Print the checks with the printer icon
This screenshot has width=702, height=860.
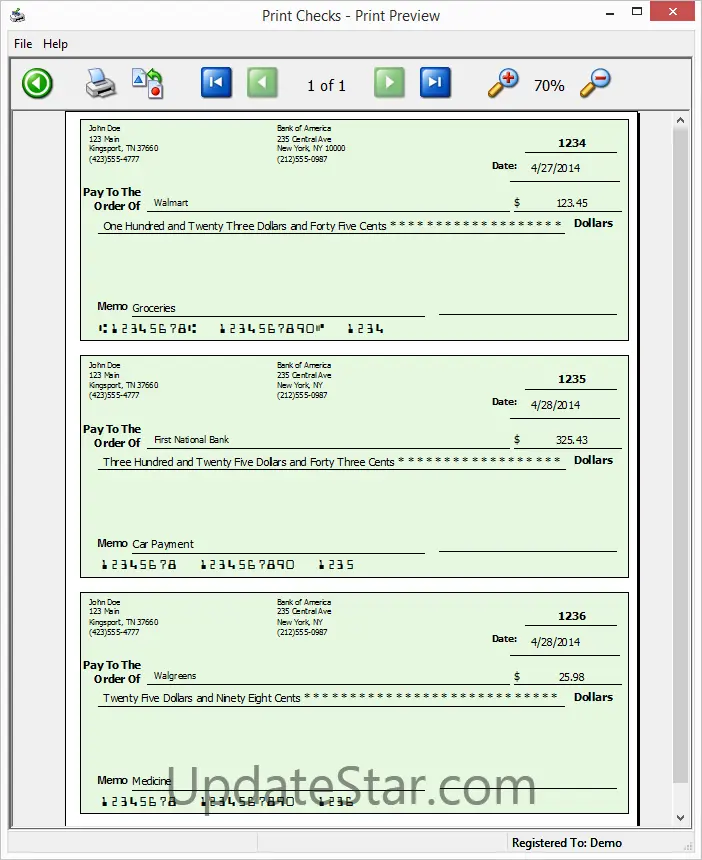101,83
